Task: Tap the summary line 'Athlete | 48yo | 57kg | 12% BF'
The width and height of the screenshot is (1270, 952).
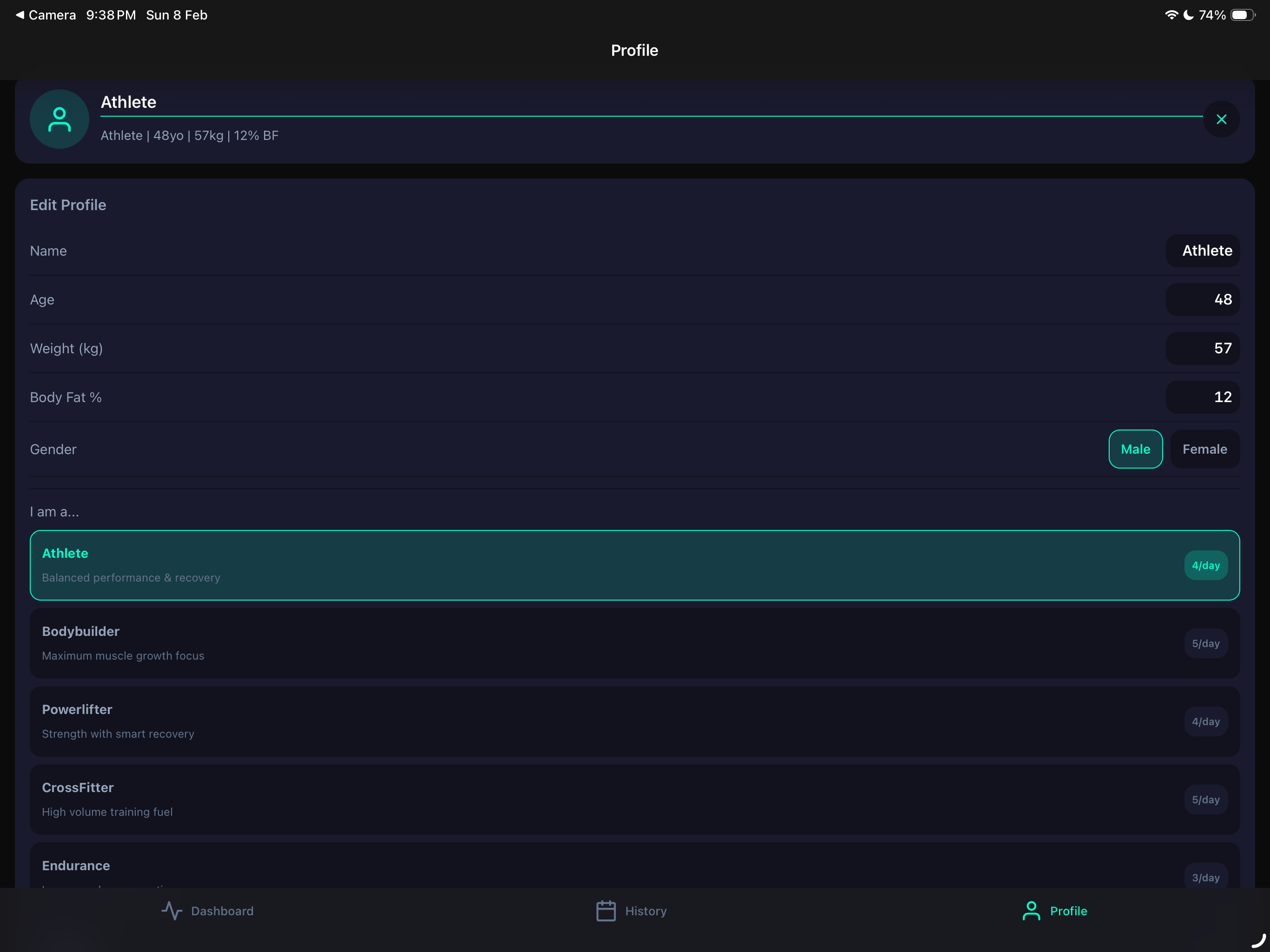Action: [190, 136]
